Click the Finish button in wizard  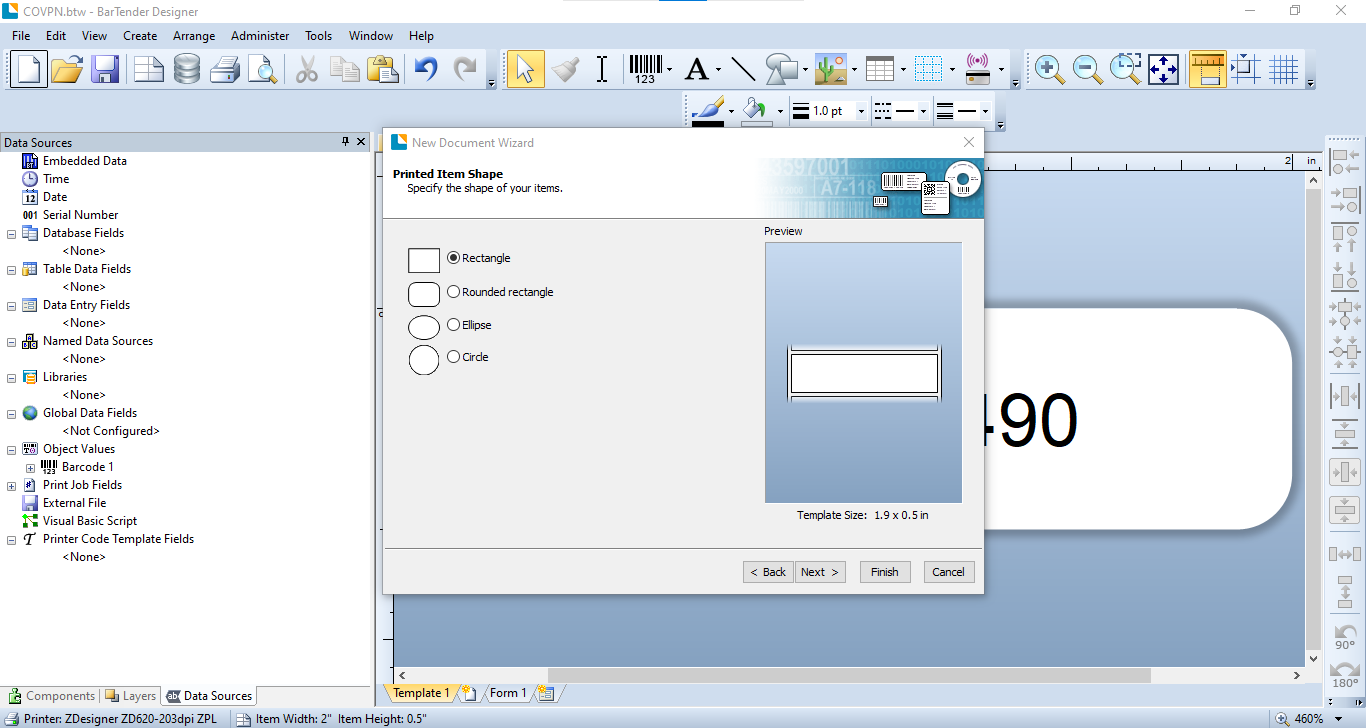pyautogui.click(x=885, y=572)
